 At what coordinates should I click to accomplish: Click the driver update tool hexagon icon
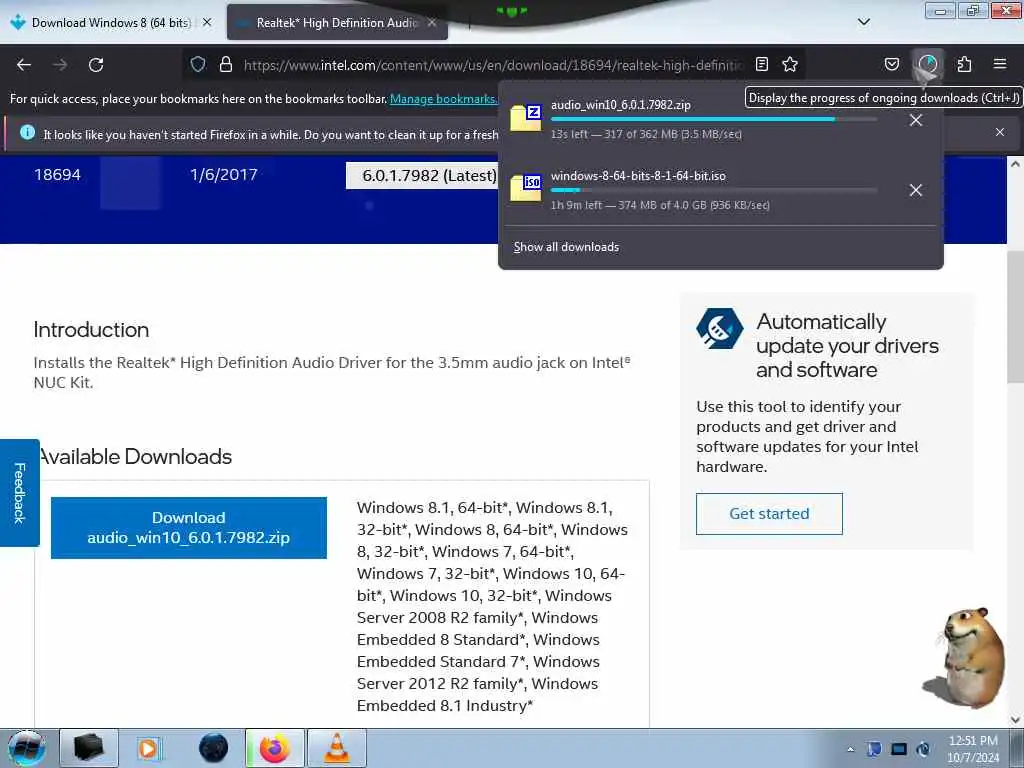[720, 328]
